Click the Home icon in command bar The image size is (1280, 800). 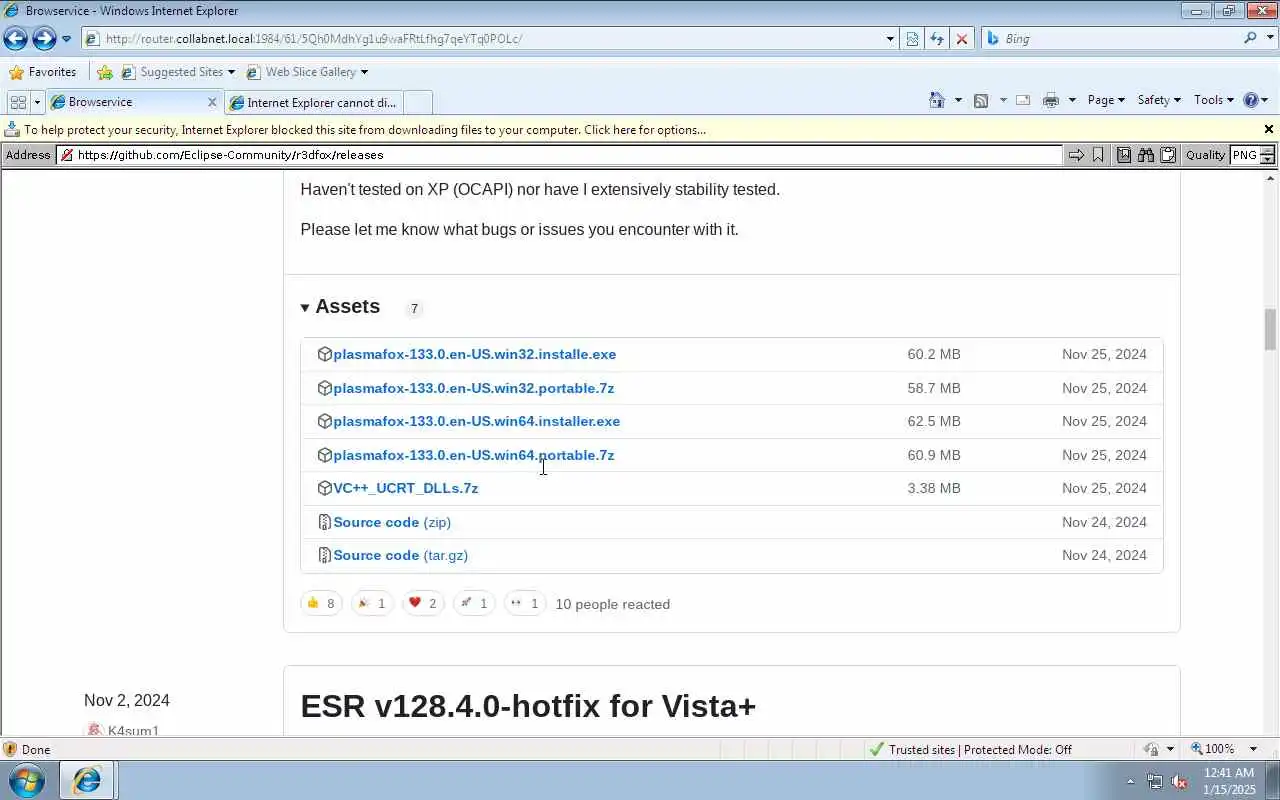pos(937,100)
